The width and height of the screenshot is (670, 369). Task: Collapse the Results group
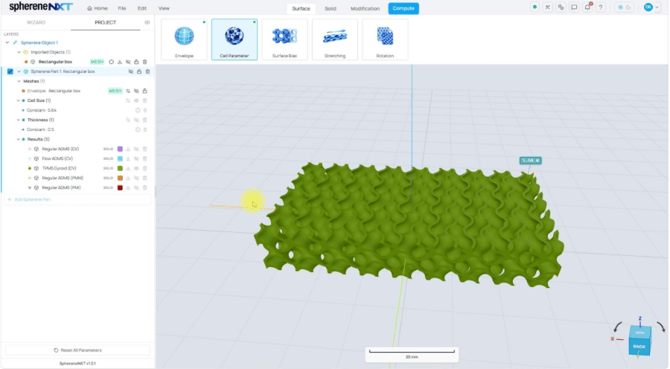18,139
